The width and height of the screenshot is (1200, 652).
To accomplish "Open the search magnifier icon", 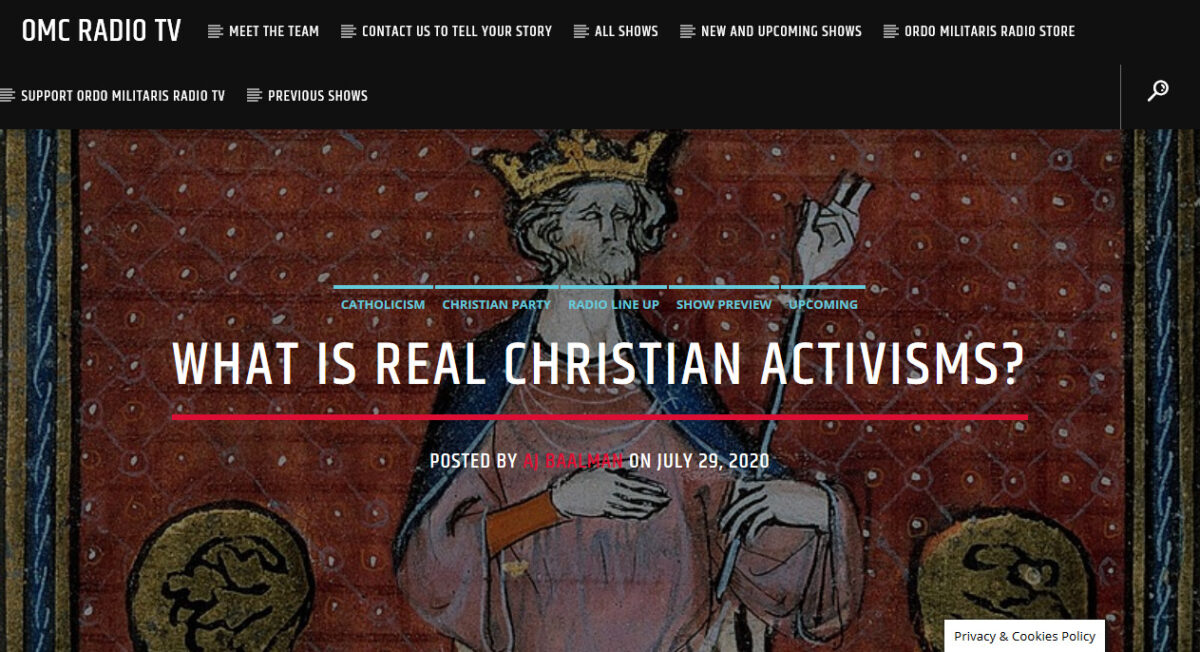I will click(1158, 91).
